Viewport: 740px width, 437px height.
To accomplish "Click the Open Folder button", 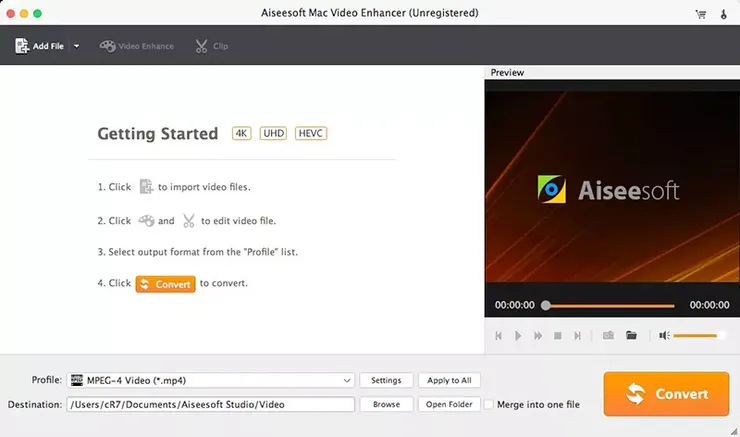I will (449, 404).
